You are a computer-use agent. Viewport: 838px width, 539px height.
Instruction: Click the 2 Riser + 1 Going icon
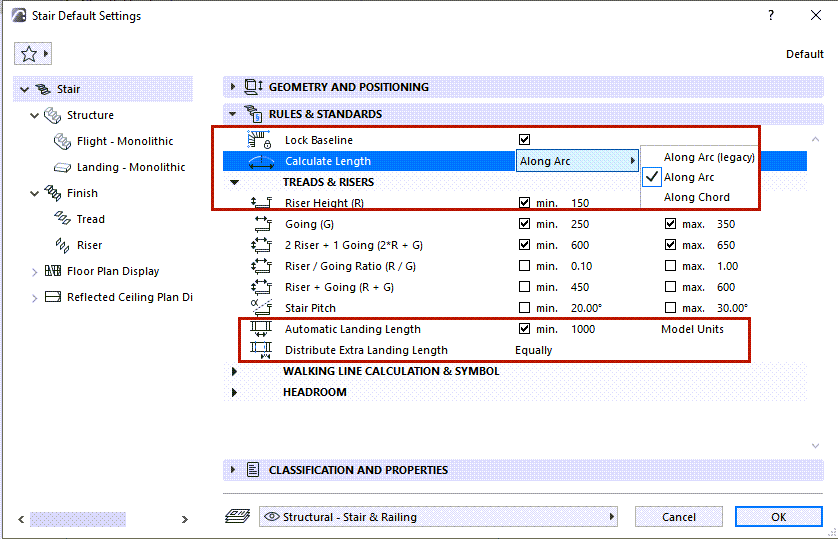(261, 245)
